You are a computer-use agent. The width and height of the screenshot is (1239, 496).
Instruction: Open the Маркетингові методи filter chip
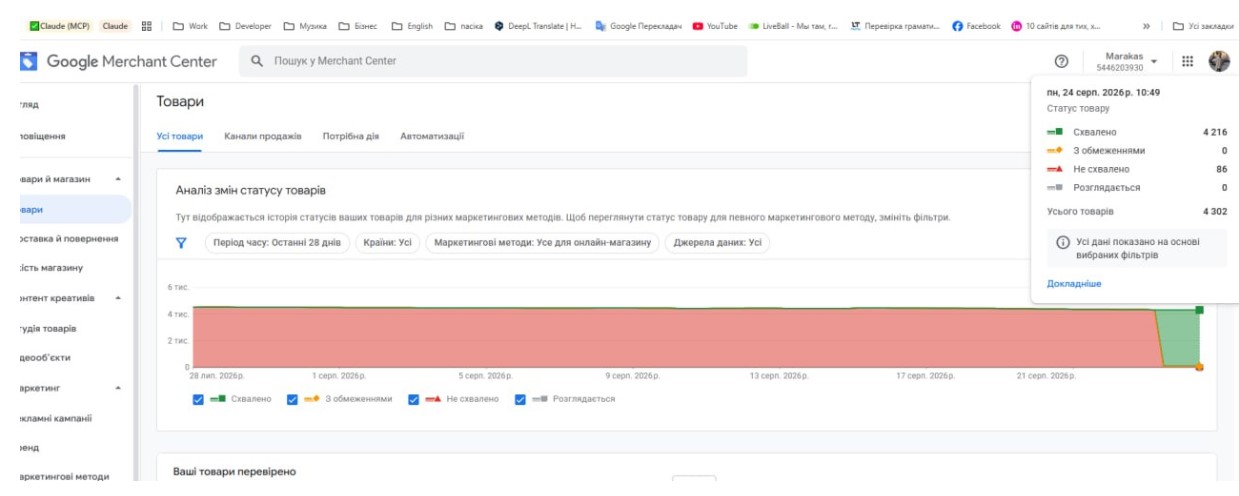pyautogui.click(x=542, y=242)
